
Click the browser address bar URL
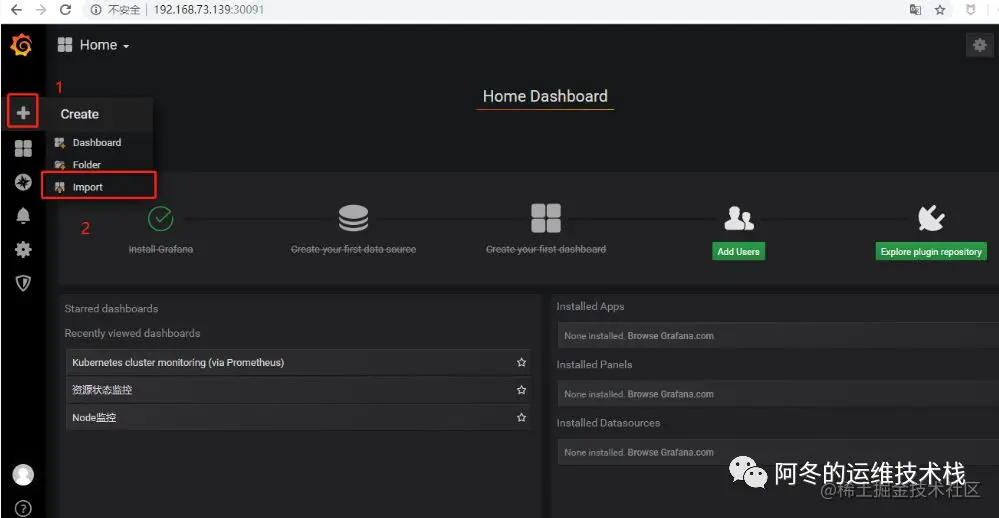click(x=208, y=10)
